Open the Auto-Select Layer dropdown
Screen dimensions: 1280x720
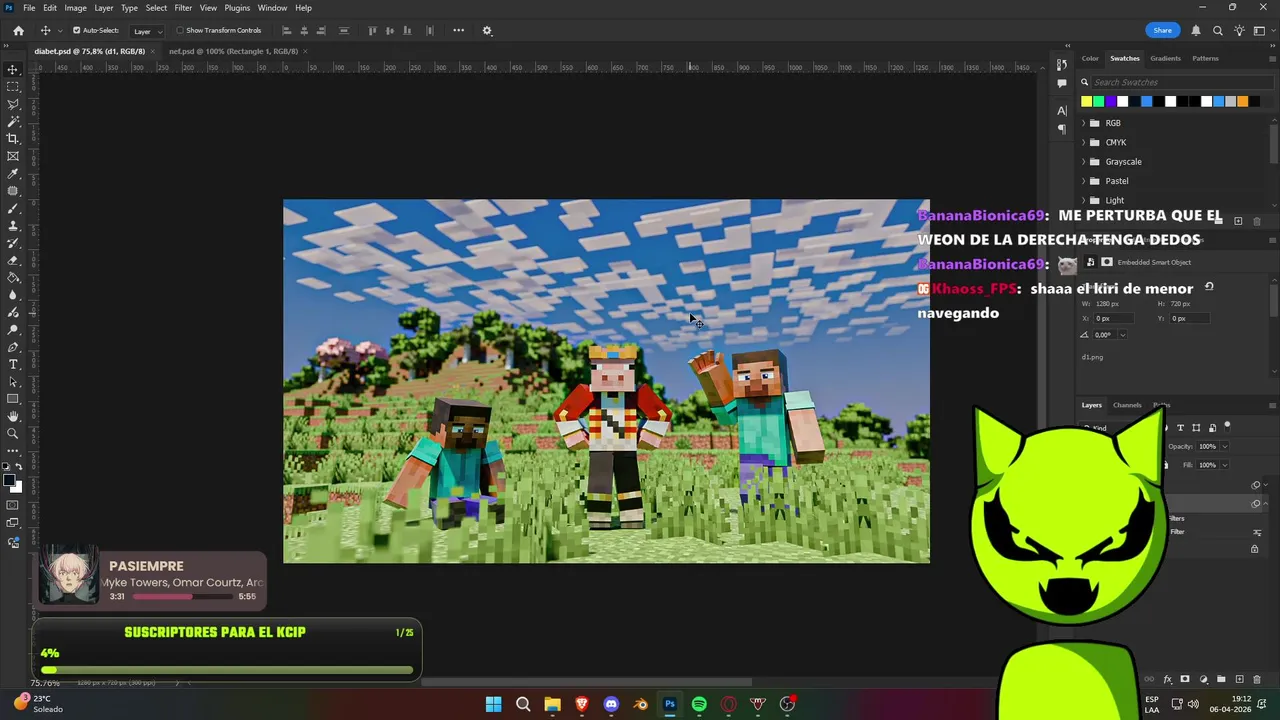tap(147, 31)
